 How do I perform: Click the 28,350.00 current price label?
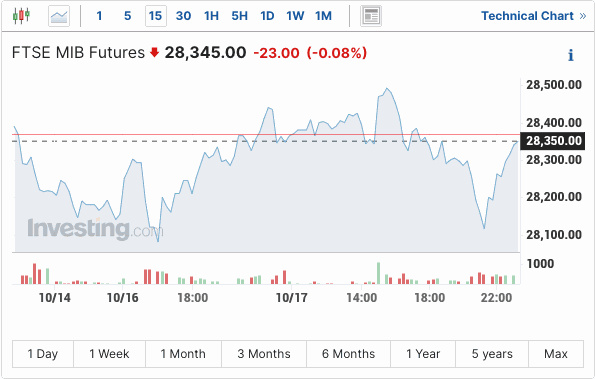tap(552, 141)
